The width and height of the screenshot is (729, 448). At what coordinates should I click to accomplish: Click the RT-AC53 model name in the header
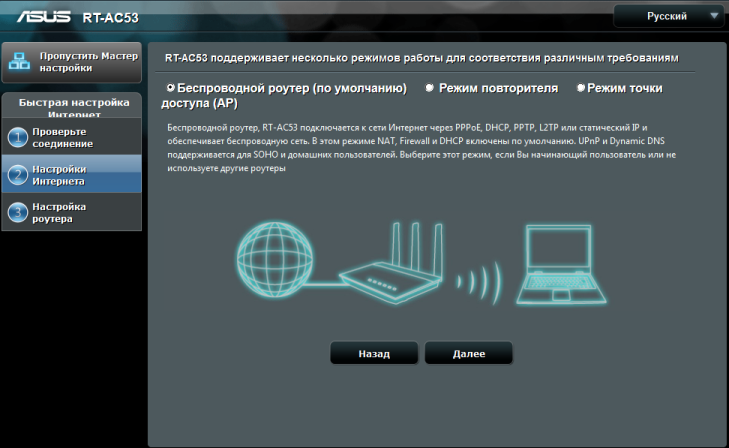[x=111, y=18]
